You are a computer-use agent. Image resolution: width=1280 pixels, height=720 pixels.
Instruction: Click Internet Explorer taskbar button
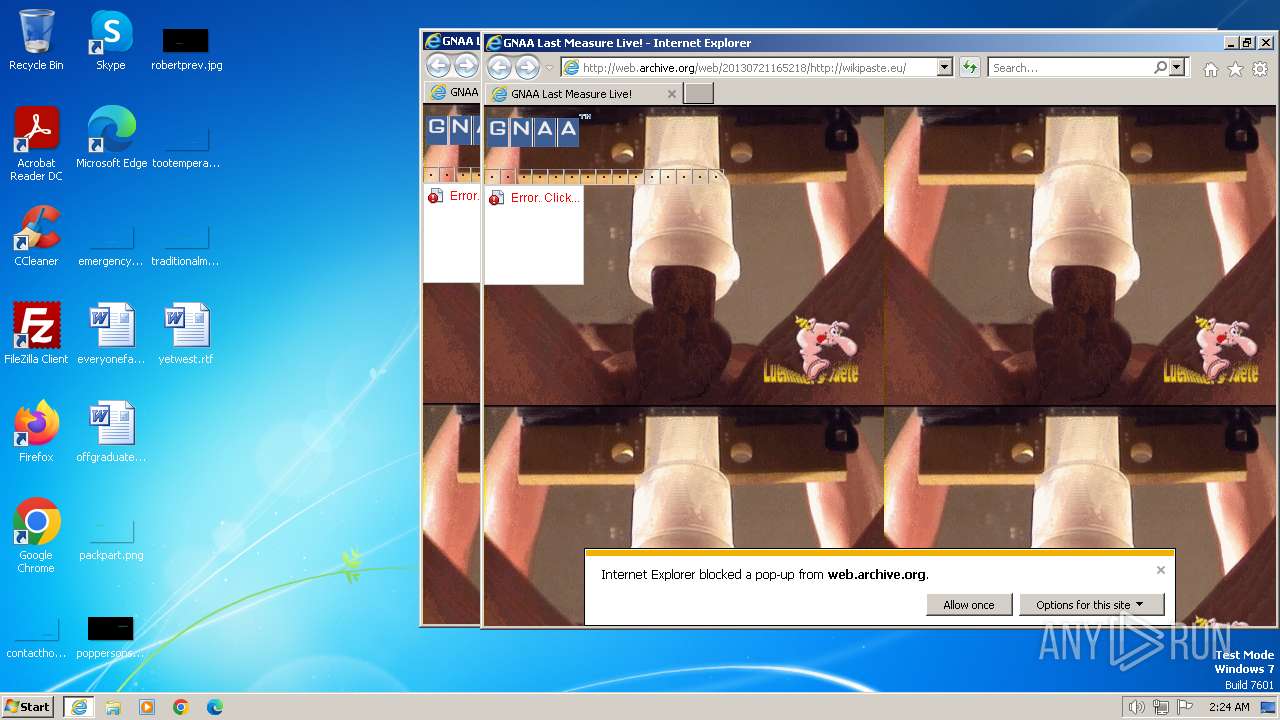coord(79,707)
